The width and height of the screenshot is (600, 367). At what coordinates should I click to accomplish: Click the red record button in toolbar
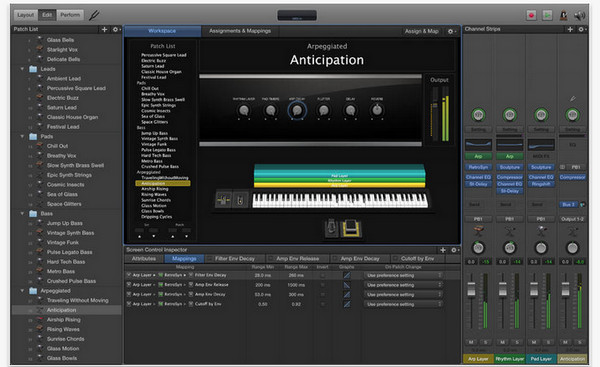coord(531,15)
